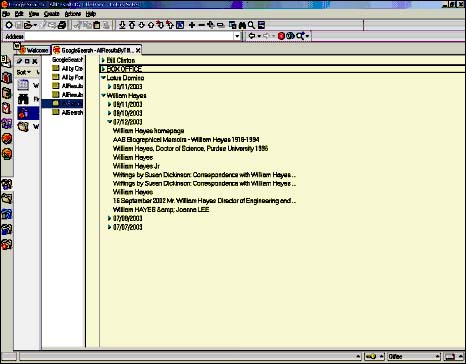Click the magnifying glass toolbar icon

tap(251, 25)
